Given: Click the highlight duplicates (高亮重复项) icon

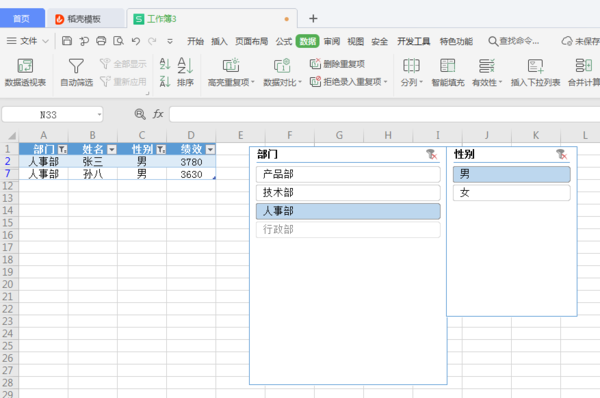Looking at the screenshot, I should pyautogui.click(x=231, y=65).
